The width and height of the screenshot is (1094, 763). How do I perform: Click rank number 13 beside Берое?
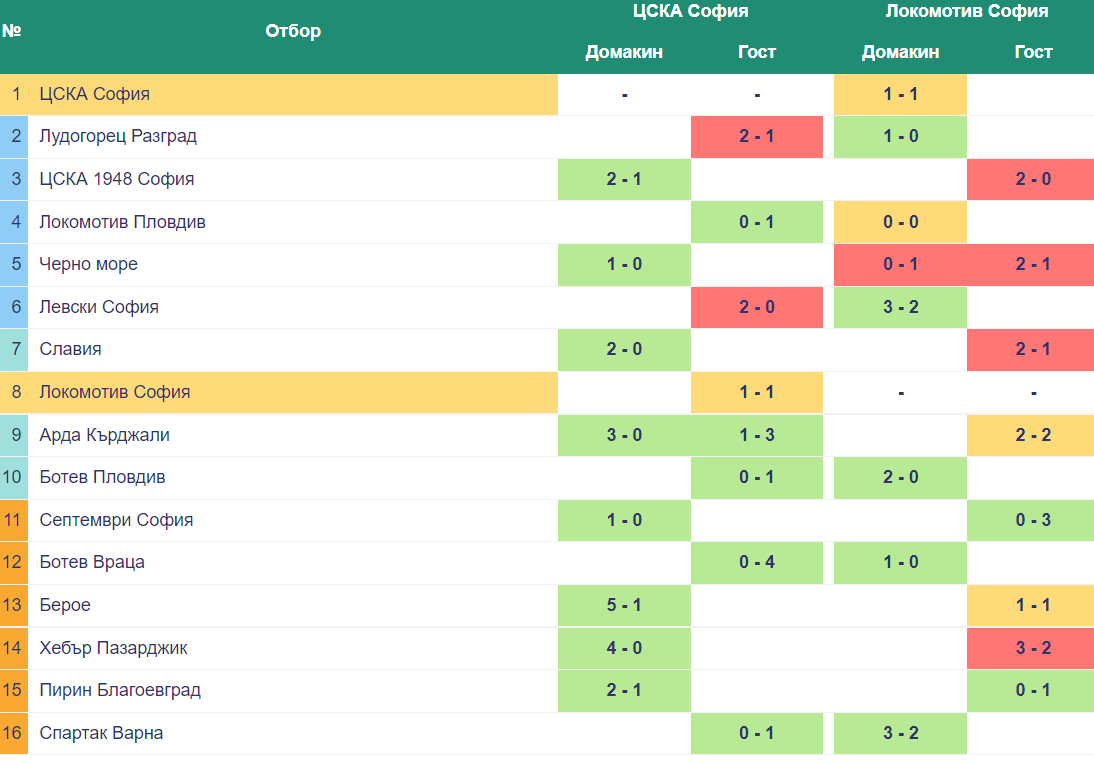(14, 605)
